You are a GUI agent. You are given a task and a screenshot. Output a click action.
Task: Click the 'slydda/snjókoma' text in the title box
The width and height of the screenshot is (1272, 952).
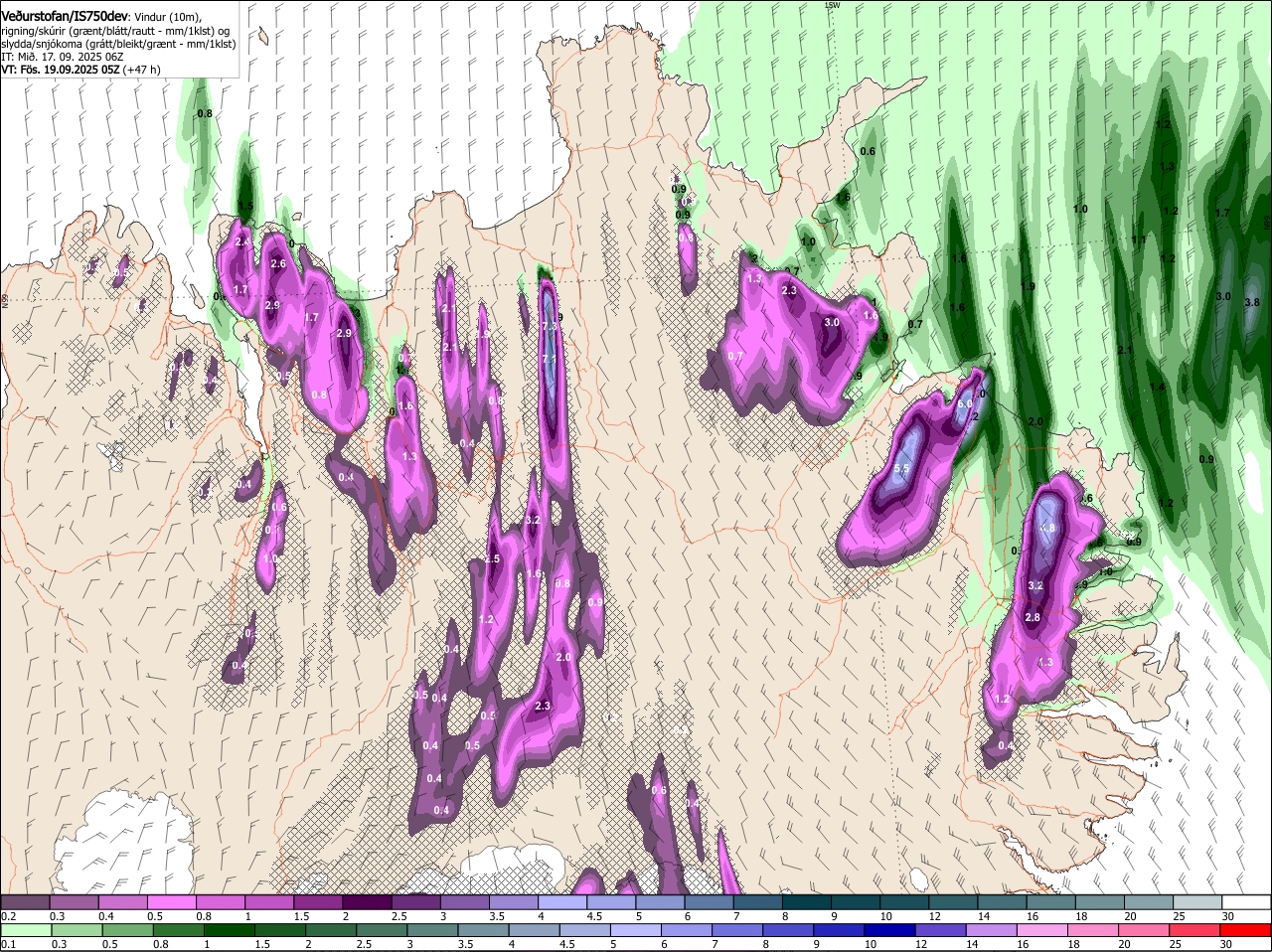pyautogui.click(x=41, y=44)
